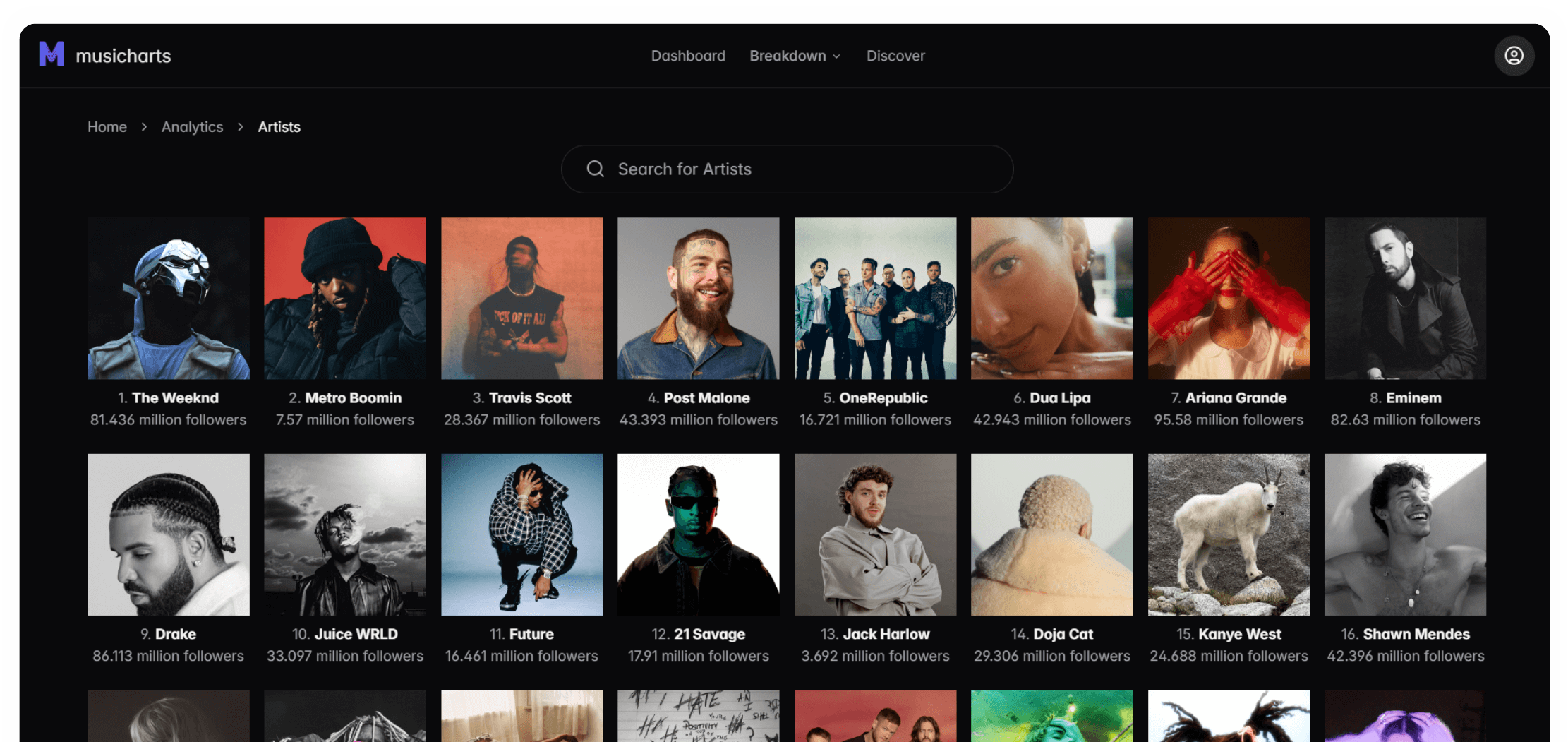Click "6. Dua Lipa" name label

[1052, 398]
